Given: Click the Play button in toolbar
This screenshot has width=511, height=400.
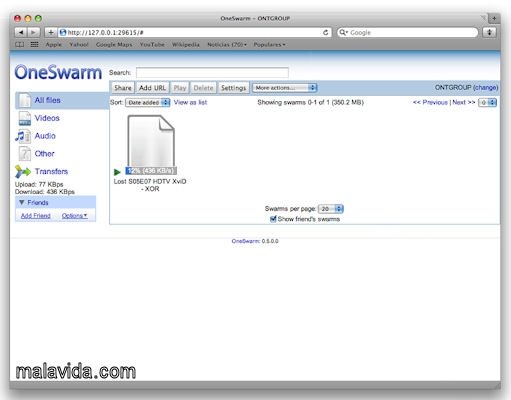Looking at the screenshot, I should (x=180, y=88).
